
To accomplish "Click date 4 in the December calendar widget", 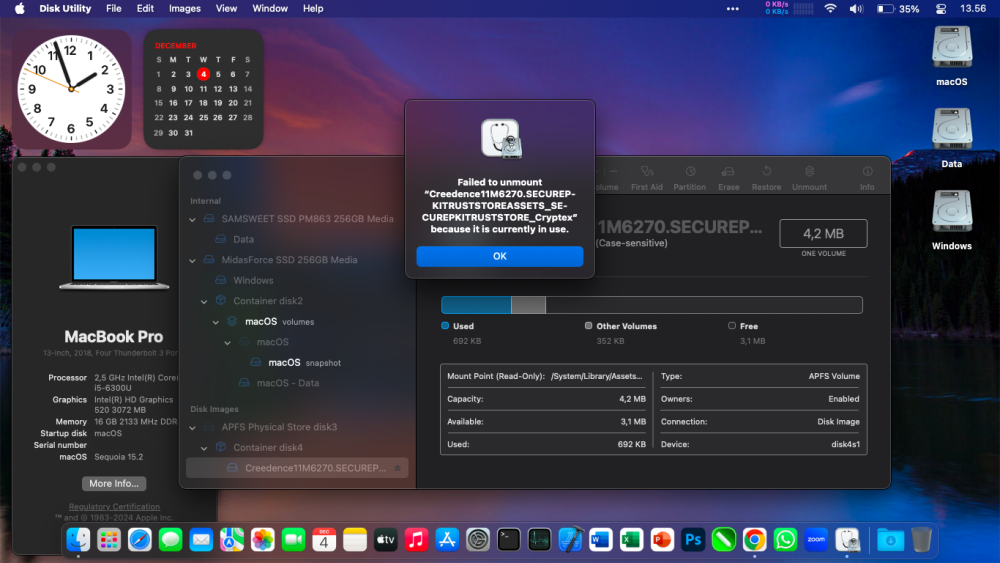I will (203, 74).
